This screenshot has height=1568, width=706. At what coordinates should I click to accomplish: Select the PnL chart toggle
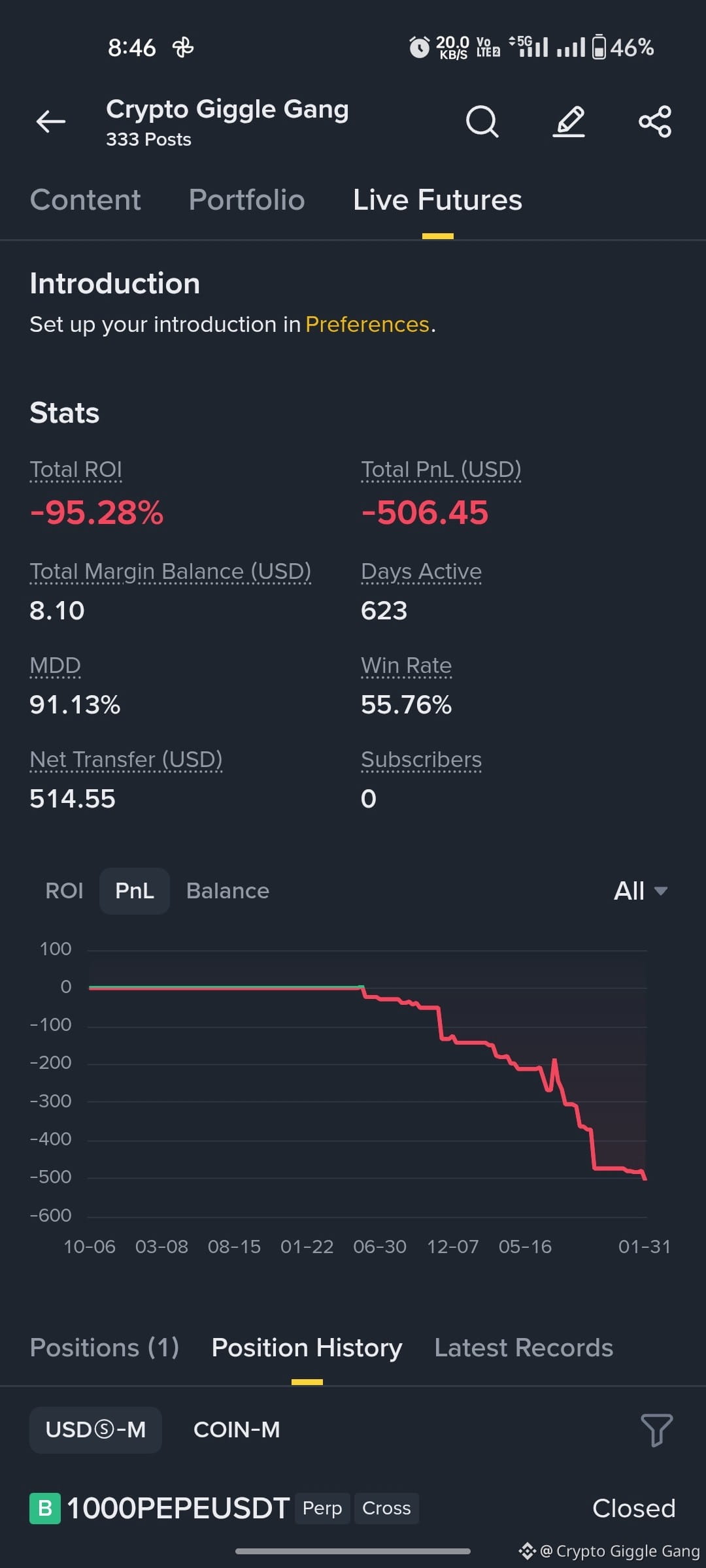click(x=135, y=890)
